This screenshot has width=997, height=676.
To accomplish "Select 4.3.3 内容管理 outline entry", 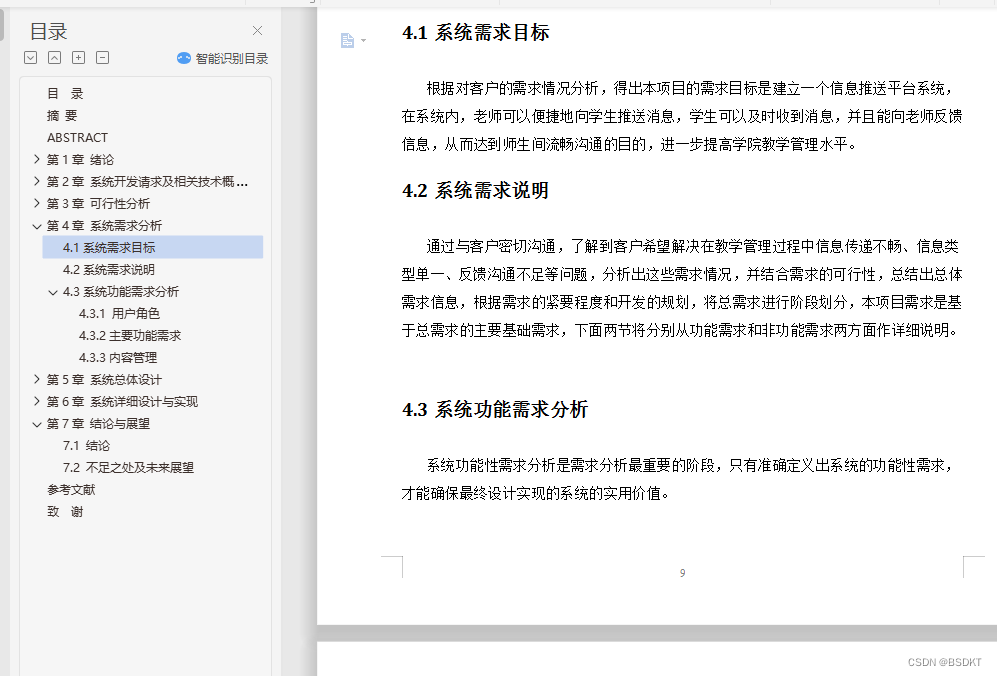I will click(x=118, y=357).
